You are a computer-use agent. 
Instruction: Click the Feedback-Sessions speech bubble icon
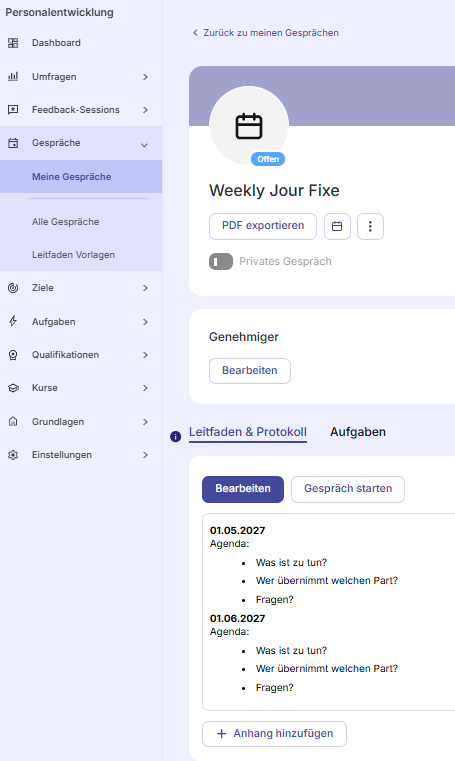click(x=13, y=110)
